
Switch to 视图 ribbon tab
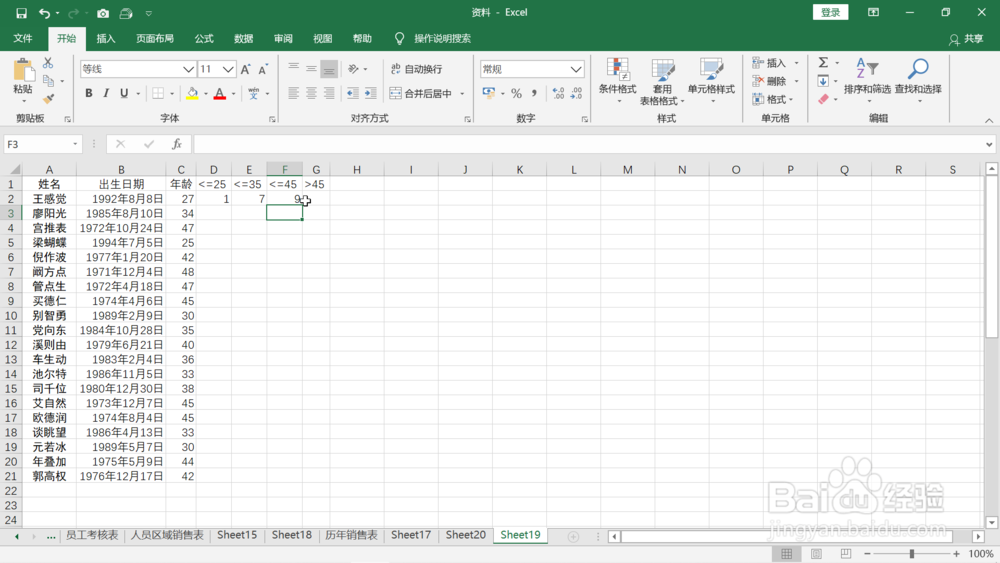[323, 38]
